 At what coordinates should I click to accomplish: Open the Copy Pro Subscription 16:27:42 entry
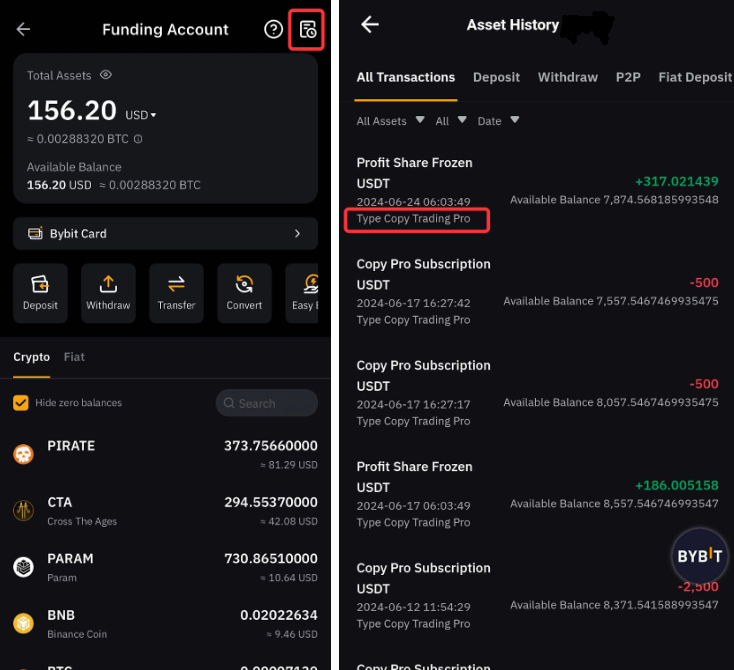point(537,292)
